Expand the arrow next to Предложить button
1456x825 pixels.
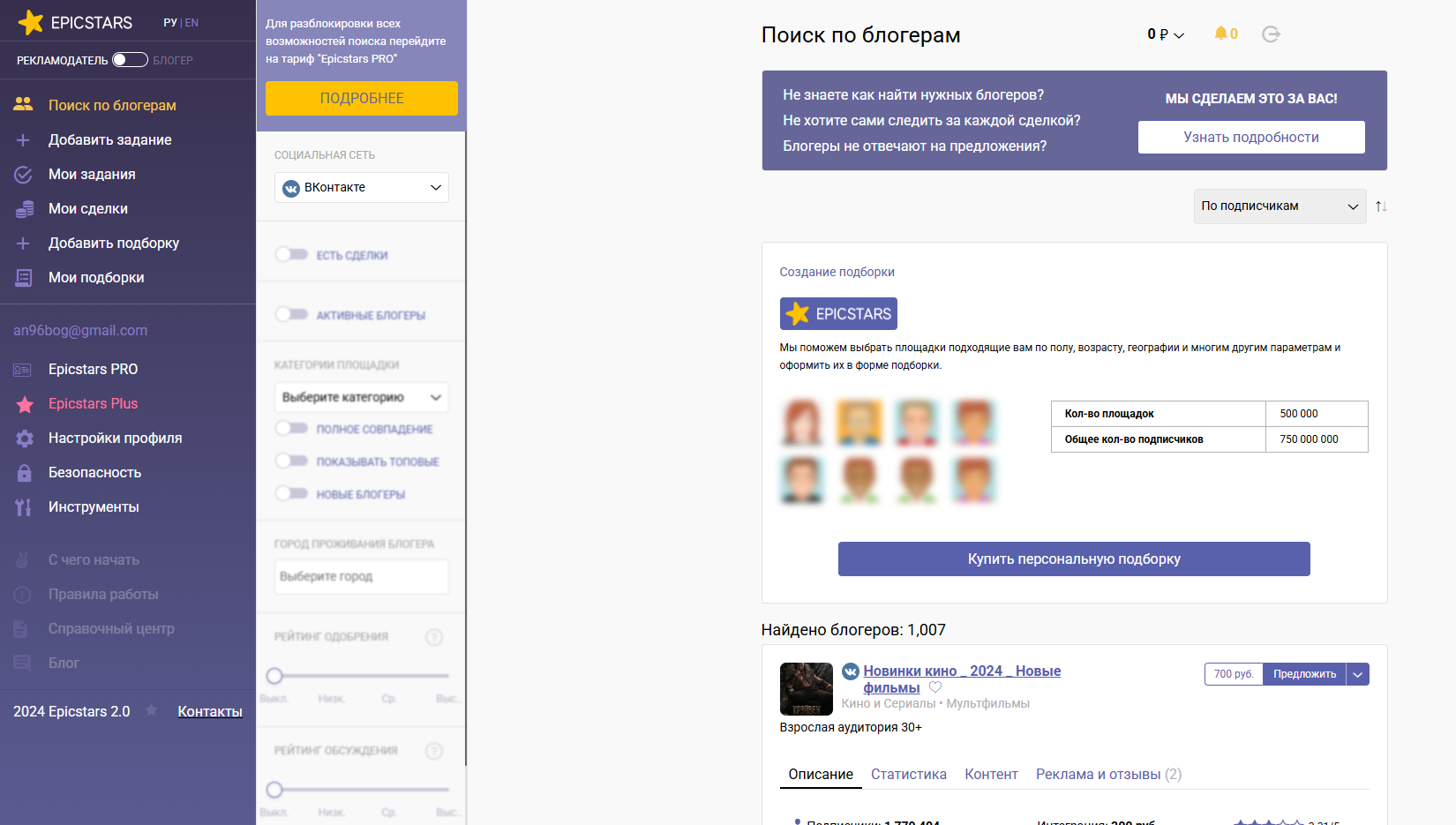coord(1358,674)
